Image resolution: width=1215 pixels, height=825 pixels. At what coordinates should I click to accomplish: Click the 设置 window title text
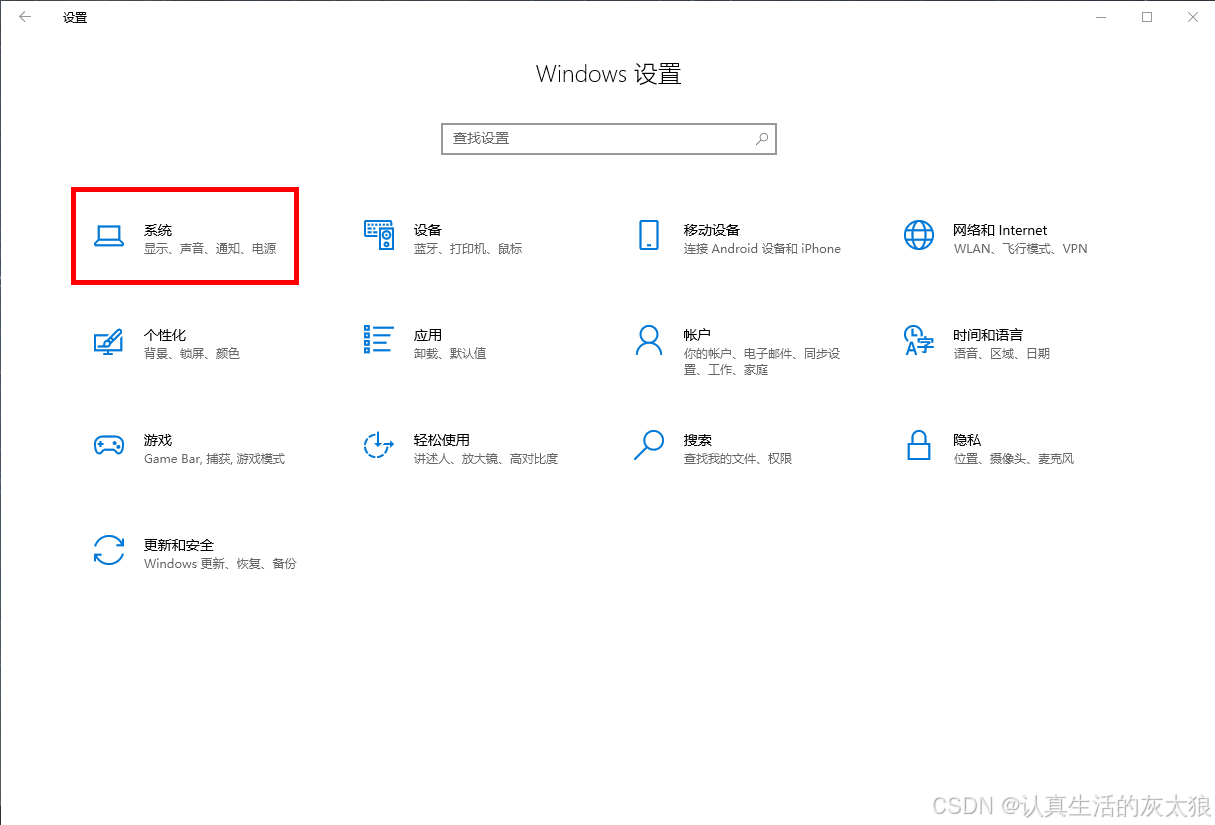[75, 18]
